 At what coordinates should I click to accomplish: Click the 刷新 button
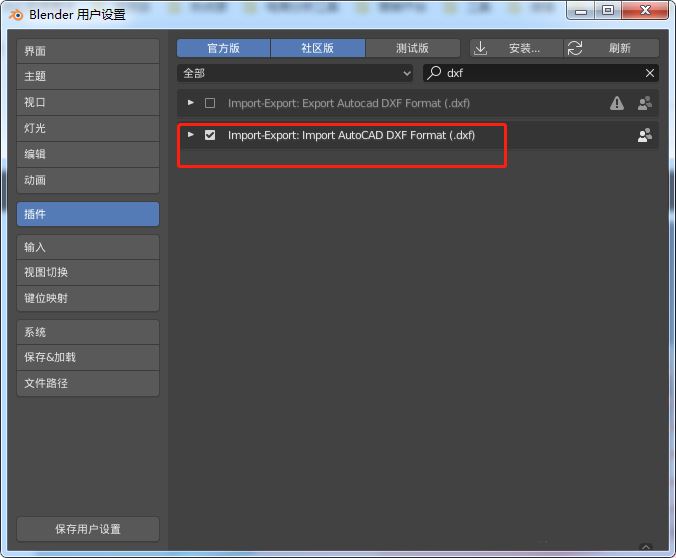point(611,48)
